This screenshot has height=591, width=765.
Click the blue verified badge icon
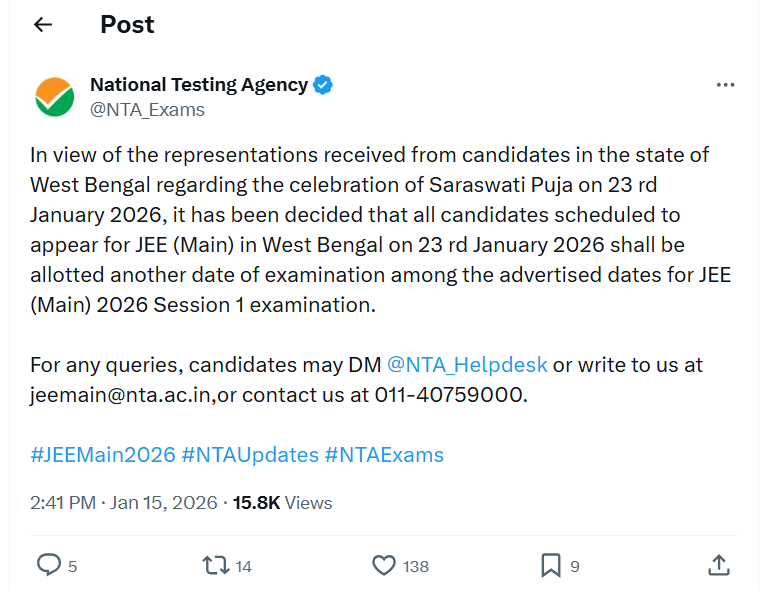click(322, 85)
